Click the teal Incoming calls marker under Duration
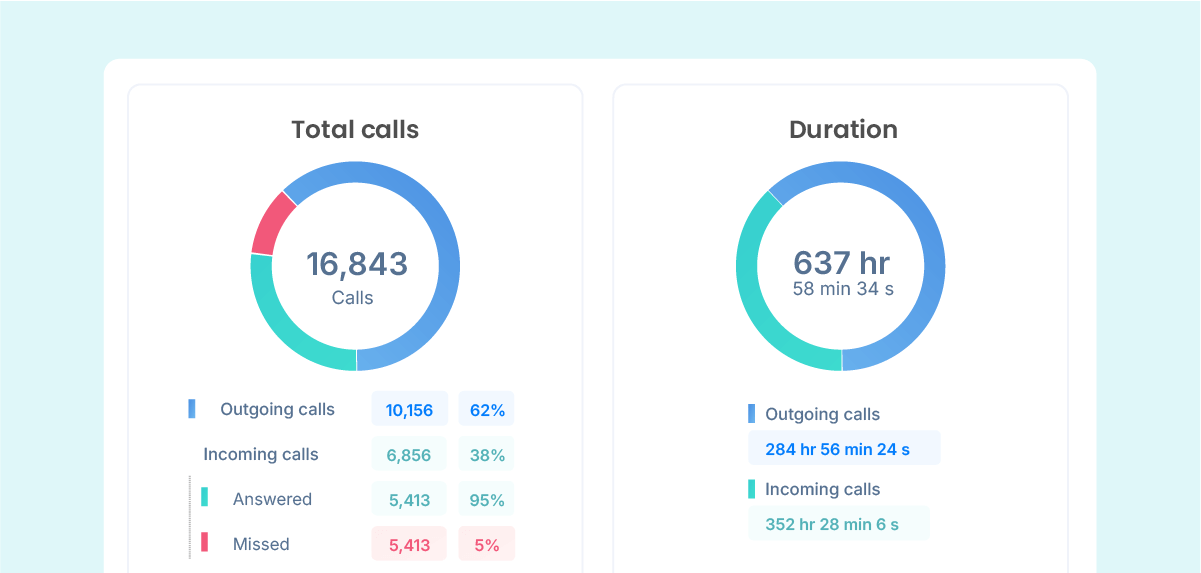 coord(752,489)
